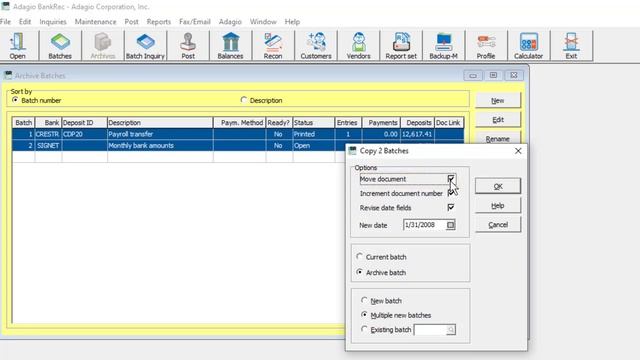The image size is (640, 360).
Task: Click the Exit toolbar icon
Action: [571, 46]
